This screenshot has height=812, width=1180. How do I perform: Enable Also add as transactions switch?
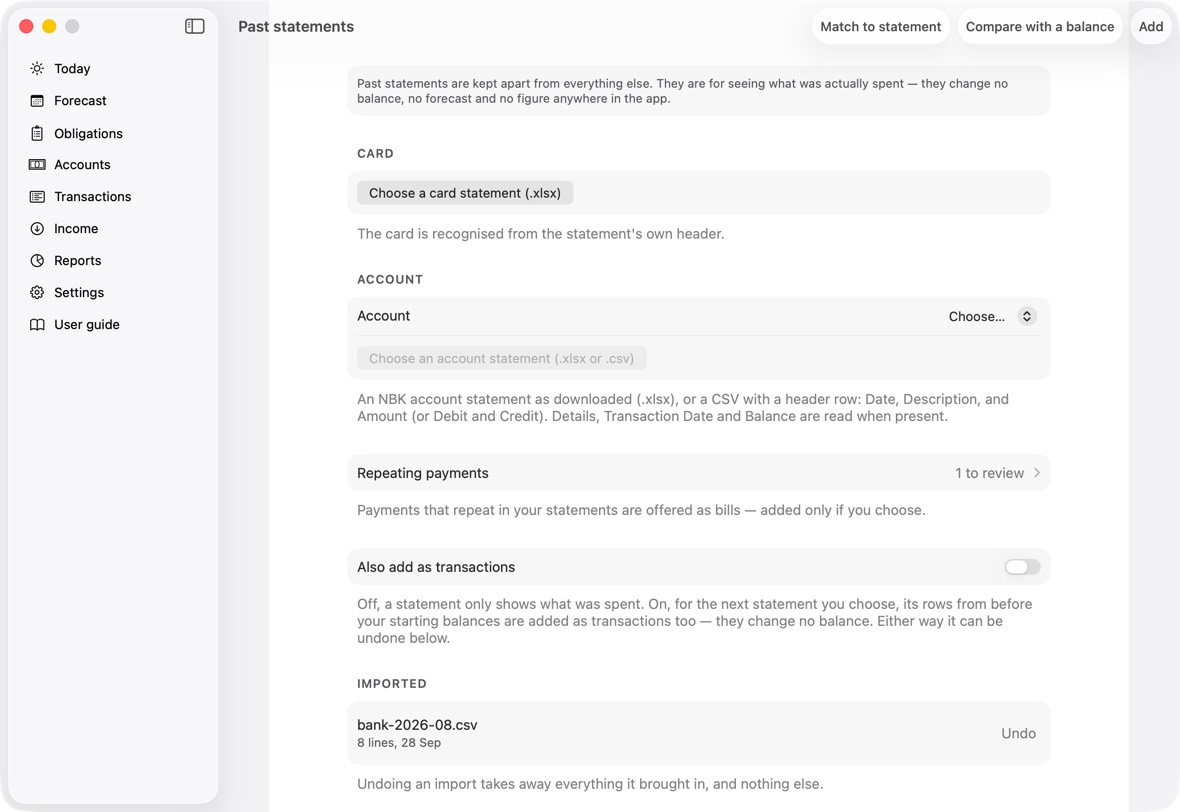[x=1022, y=567]
